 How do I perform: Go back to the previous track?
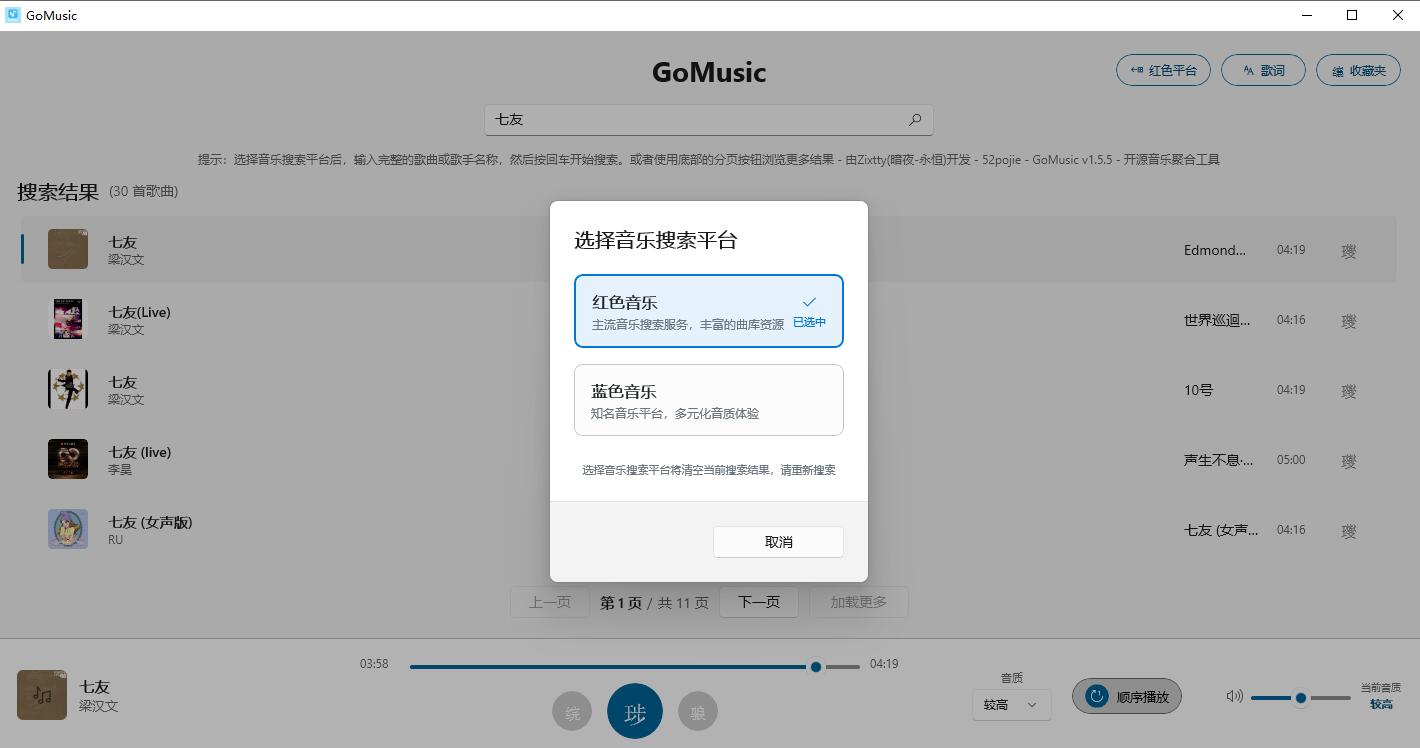(x=571, y=711)
